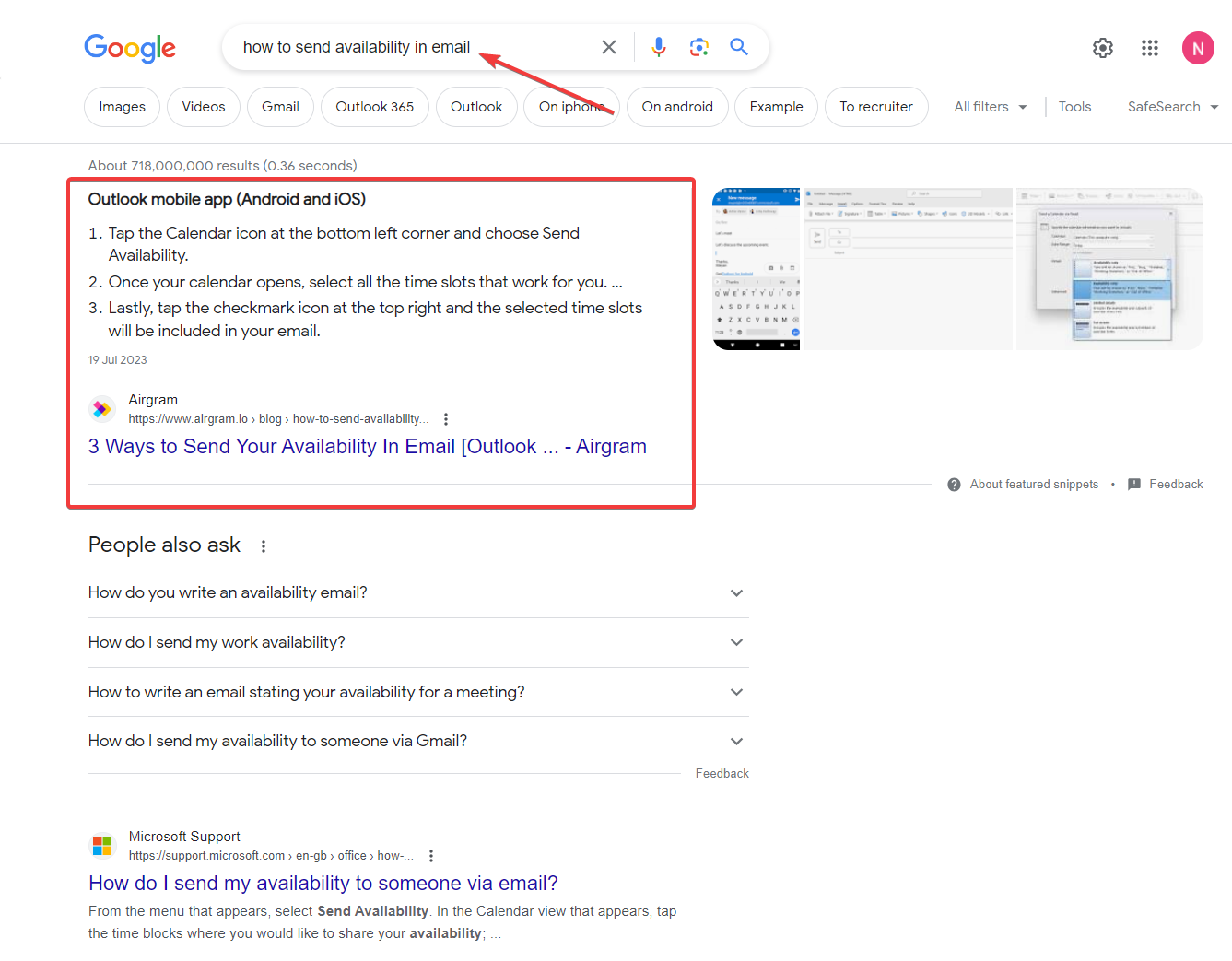Screen dimensions: 1232x961
Task: Open Airgram result three-dot menu
Action: [x=446, y=419]
